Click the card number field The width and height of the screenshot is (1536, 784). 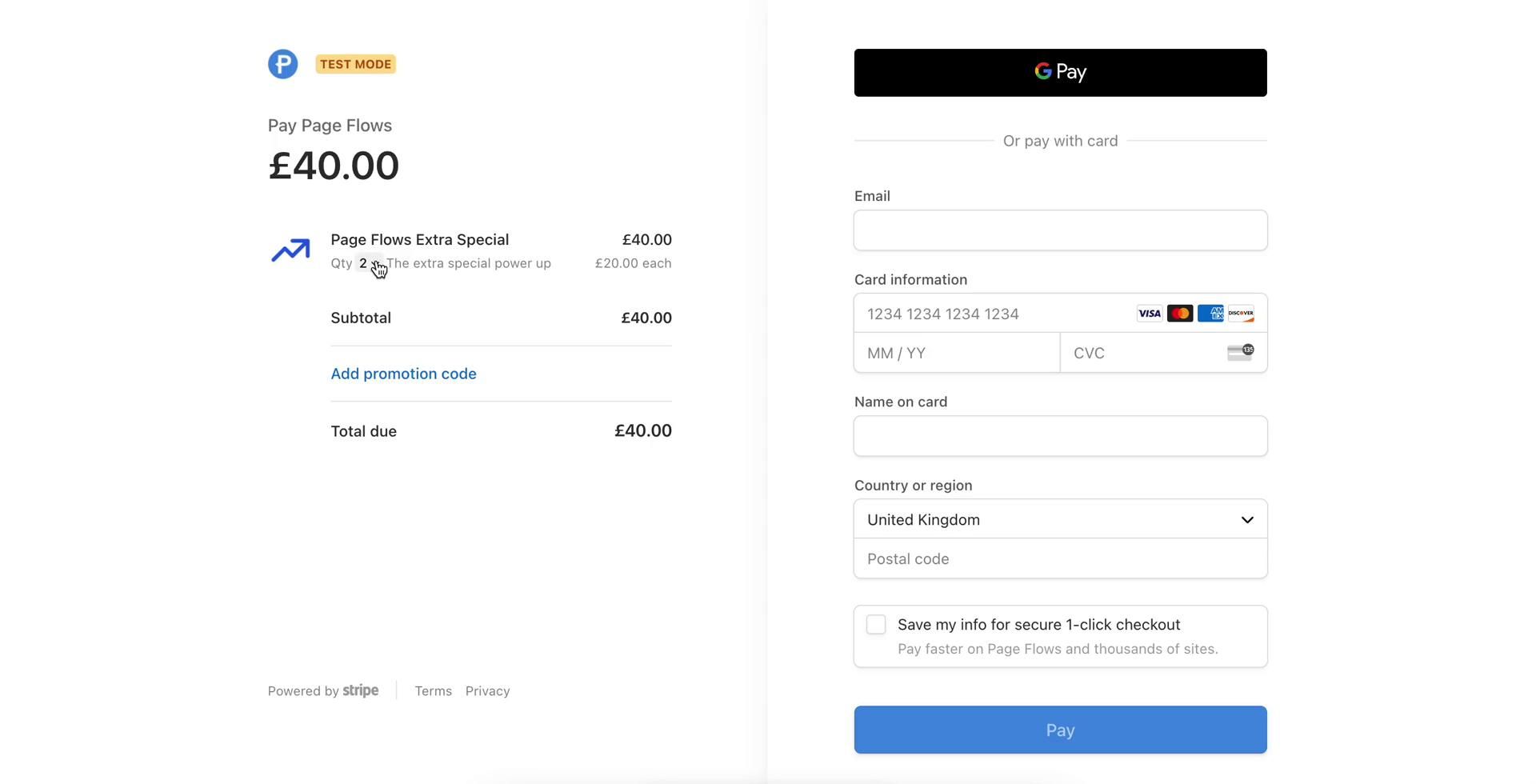(x=992, y=314)
